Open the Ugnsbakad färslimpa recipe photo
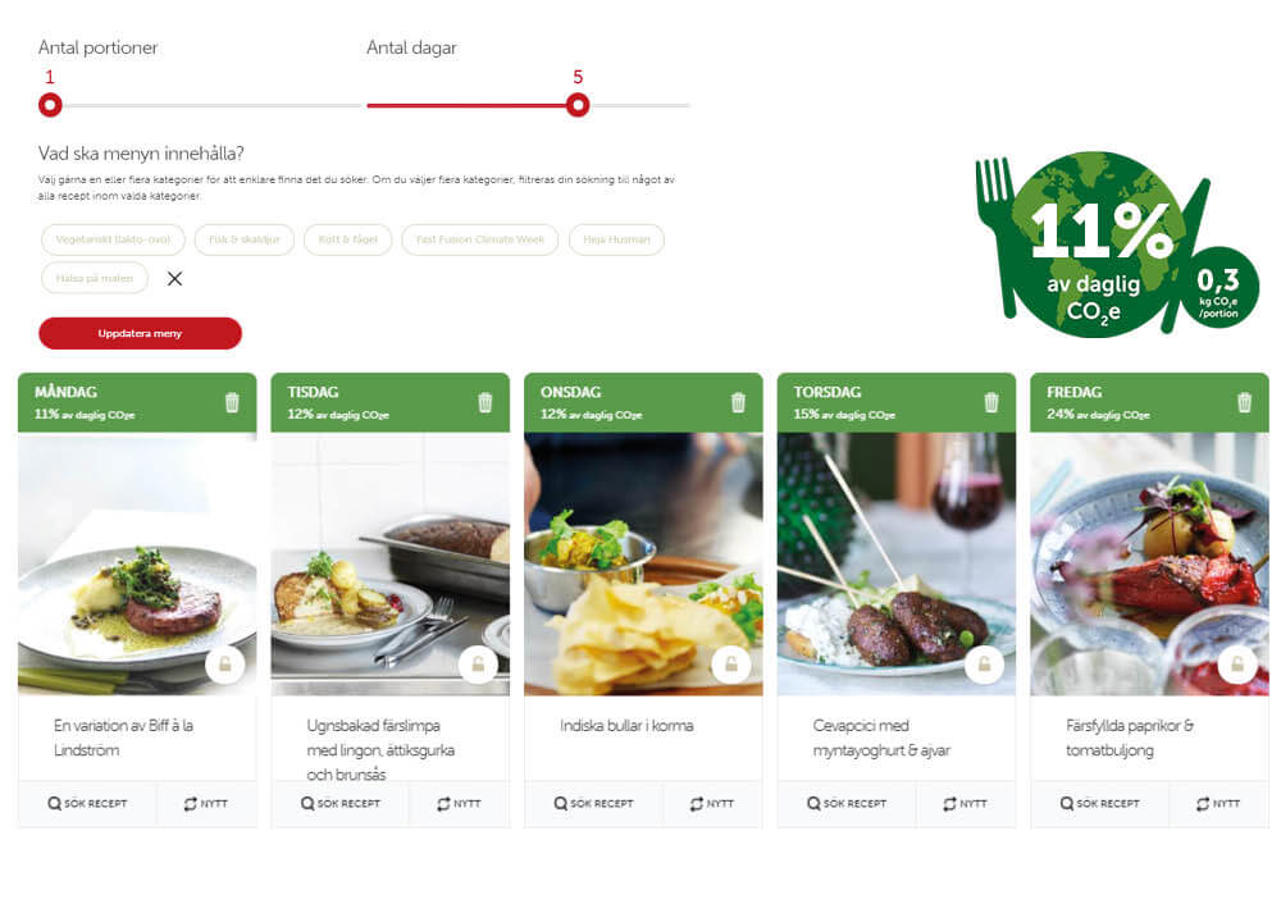 [x=390, y=564]
